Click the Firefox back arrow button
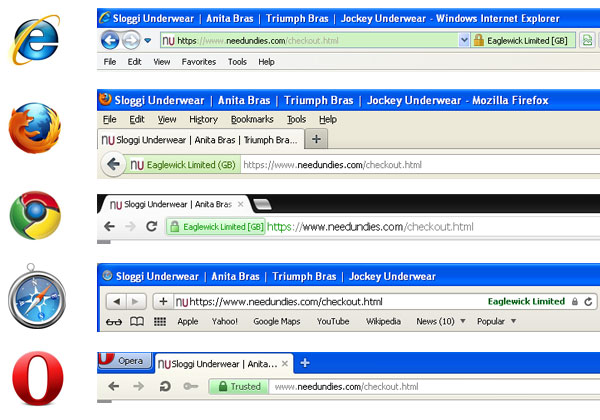This screenshot has height=420, width=600. [x=113, y=164]
